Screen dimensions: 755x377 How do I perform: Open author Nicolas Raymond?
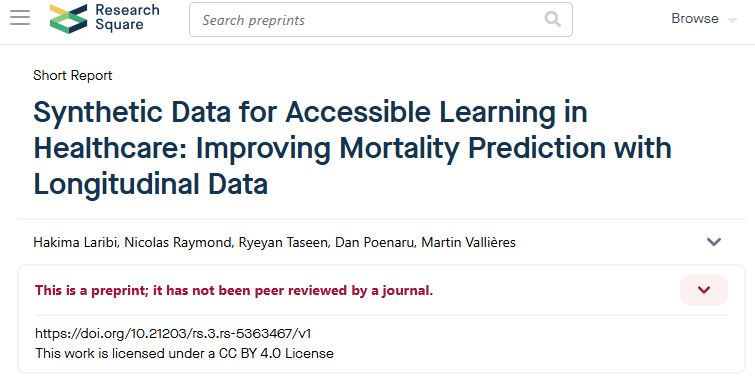click(178, 242)
